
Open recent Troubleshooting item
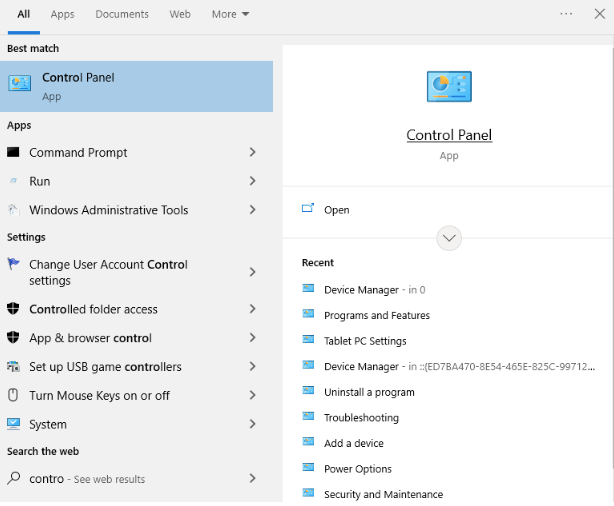(x=361, y=418)
